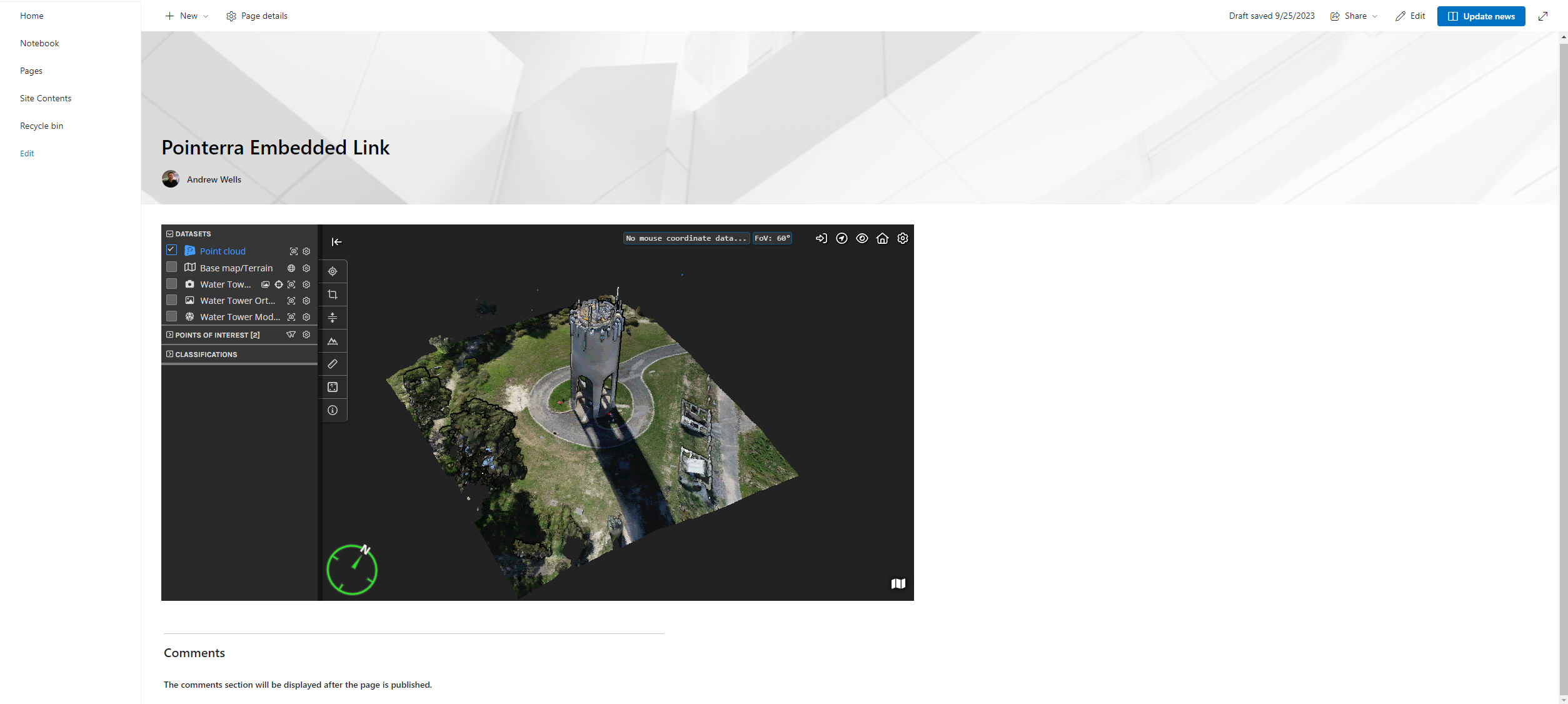The height and width of the screenshot is (704, 1568).
Task: Adjust the FoV 60° control
Action: click(x=773, y=238)
